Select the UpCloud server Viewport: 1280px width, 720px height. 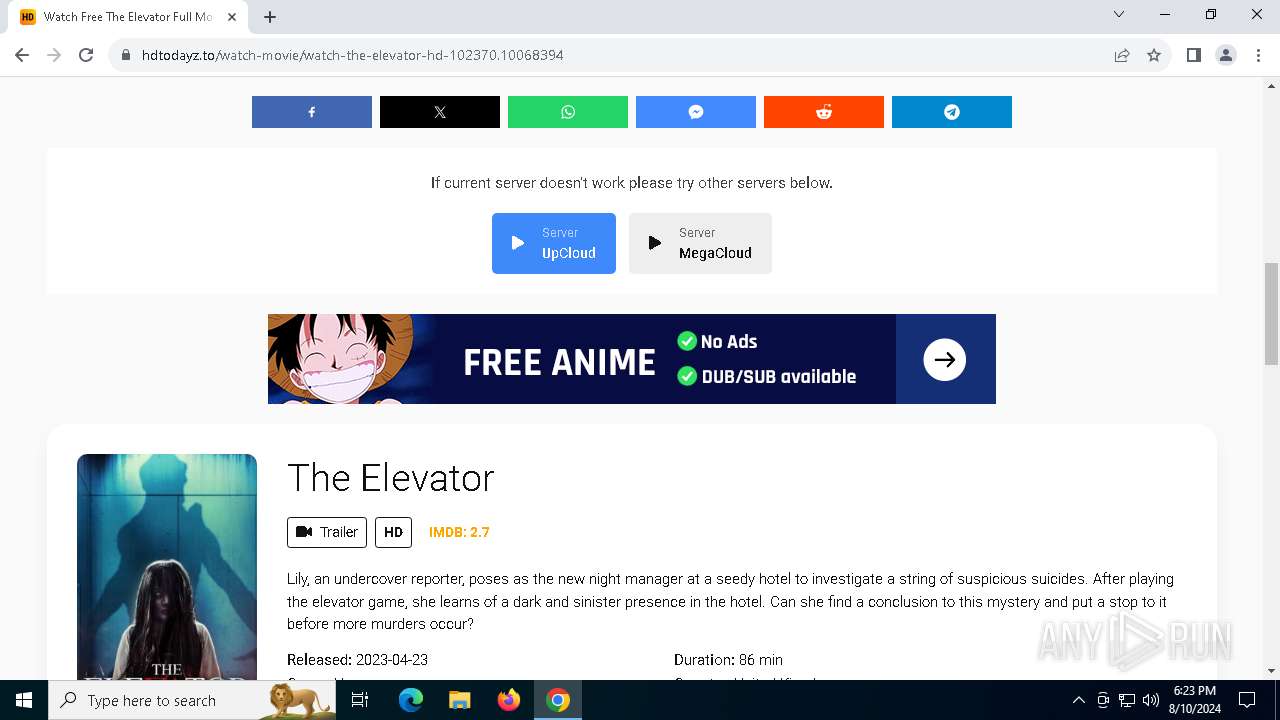[554, 243]
